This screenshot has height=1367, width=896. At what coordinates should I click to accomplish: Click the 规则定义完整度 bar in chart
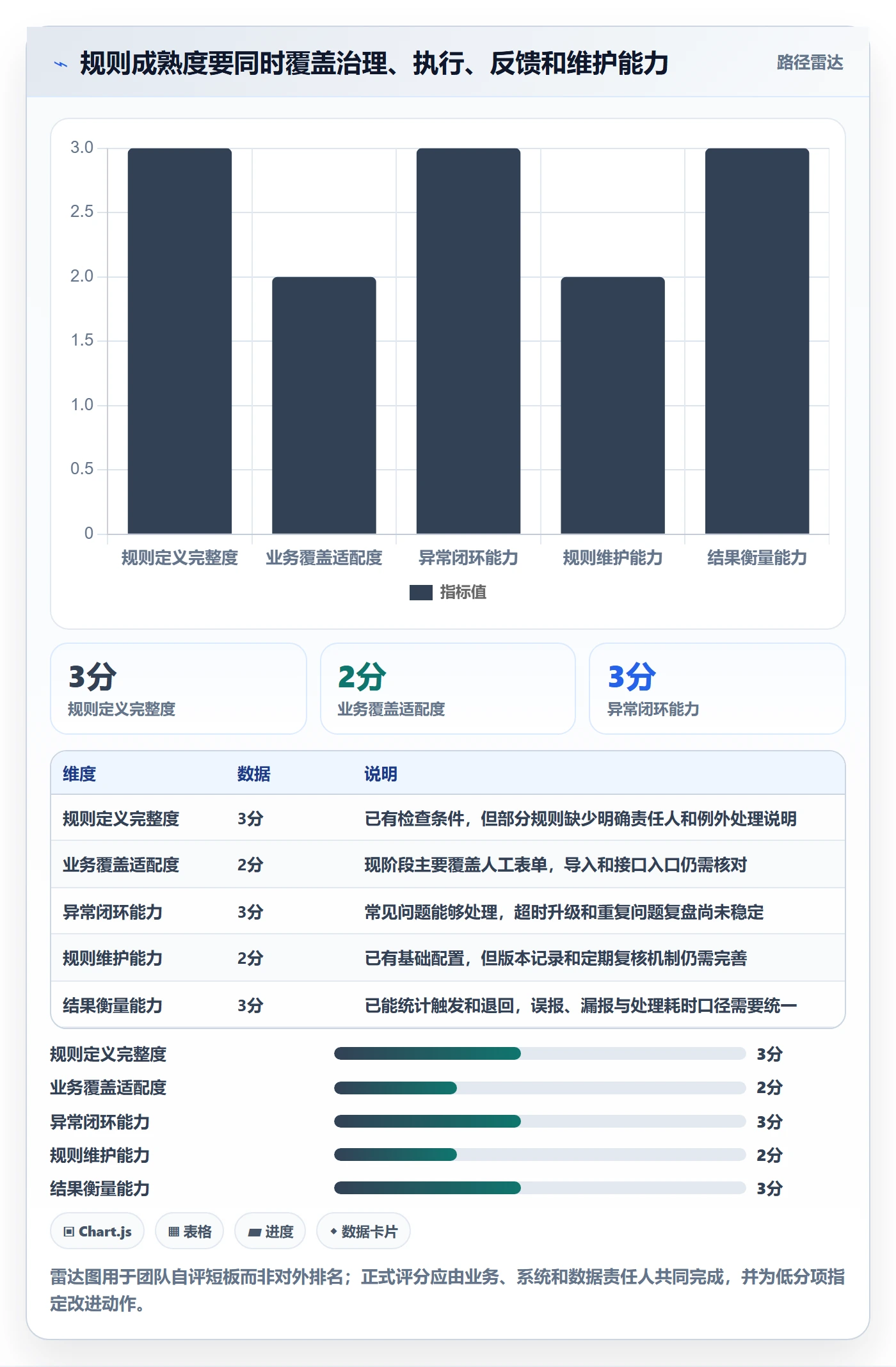click(180, 340)
